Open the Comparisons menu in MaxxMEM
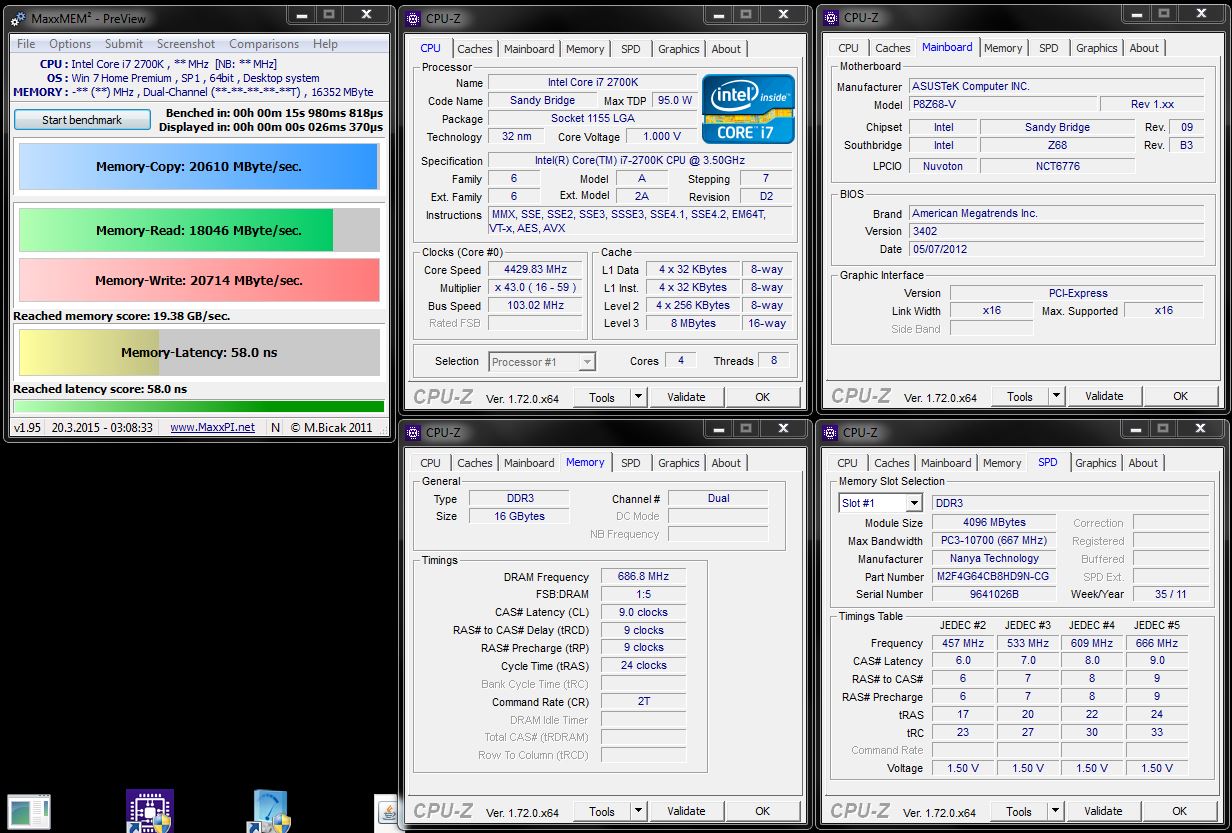Viewport: 1232px width, 833px height. pyautogui.click(x=264, y=44)
